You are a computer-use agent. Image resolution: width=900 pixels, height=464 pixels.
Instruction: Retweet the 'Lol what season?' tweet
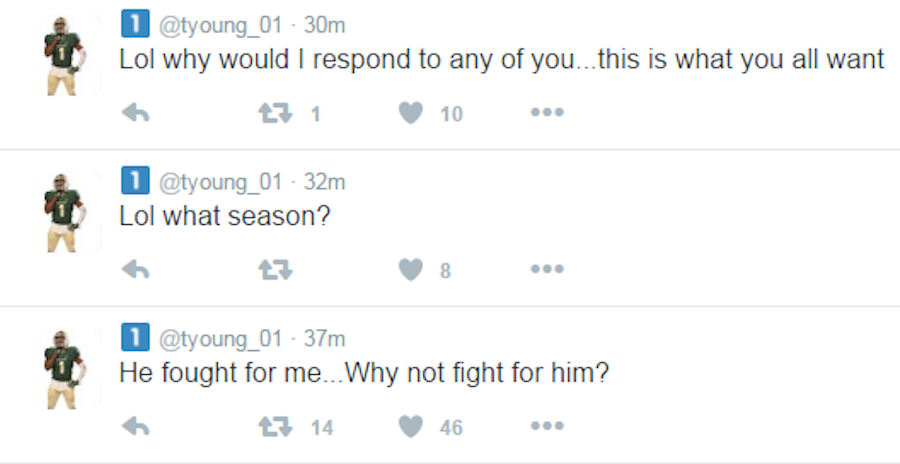click(x=275, y=269)
